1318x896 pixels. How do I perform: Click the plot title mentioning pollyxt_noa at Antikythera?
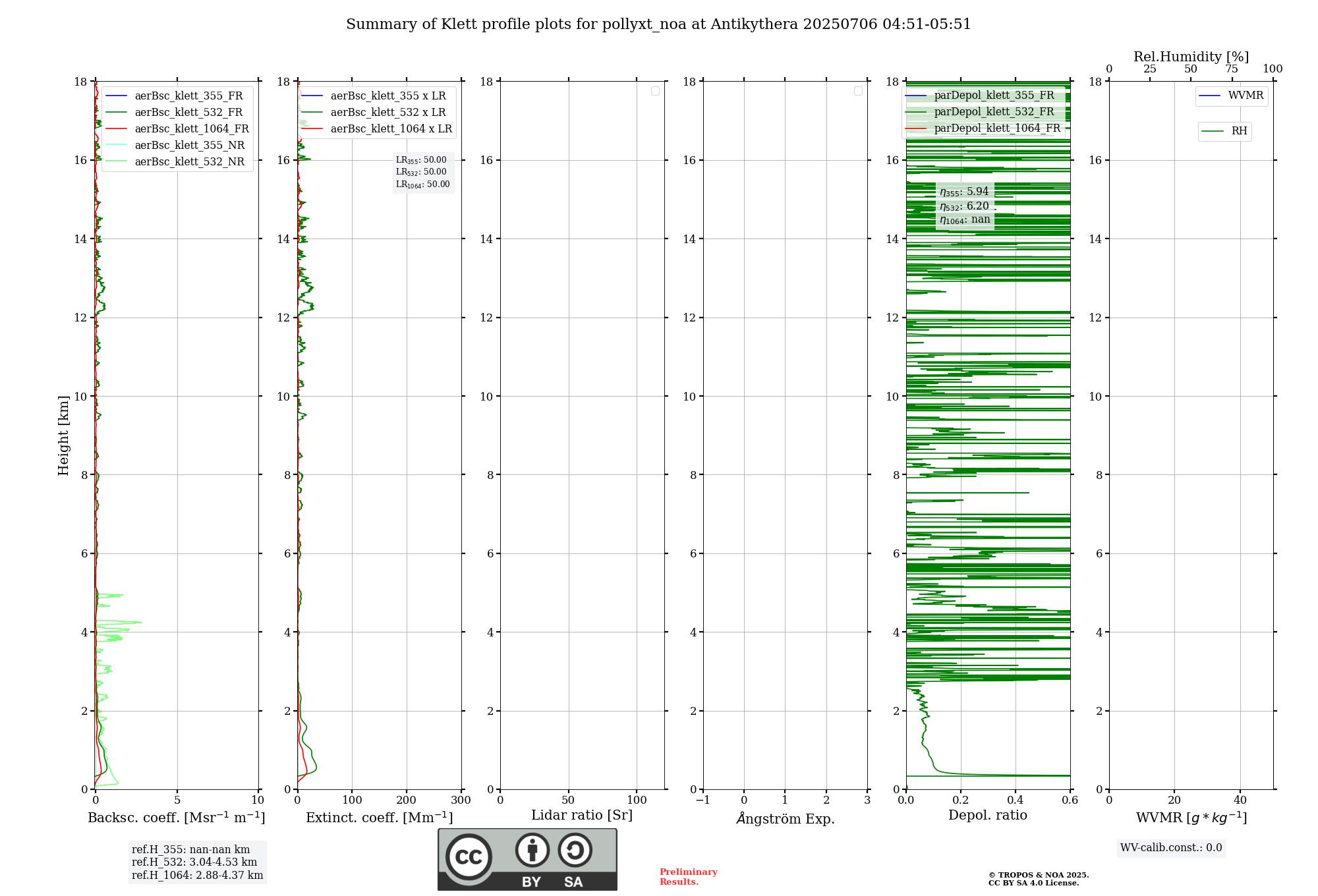point(658,24)
